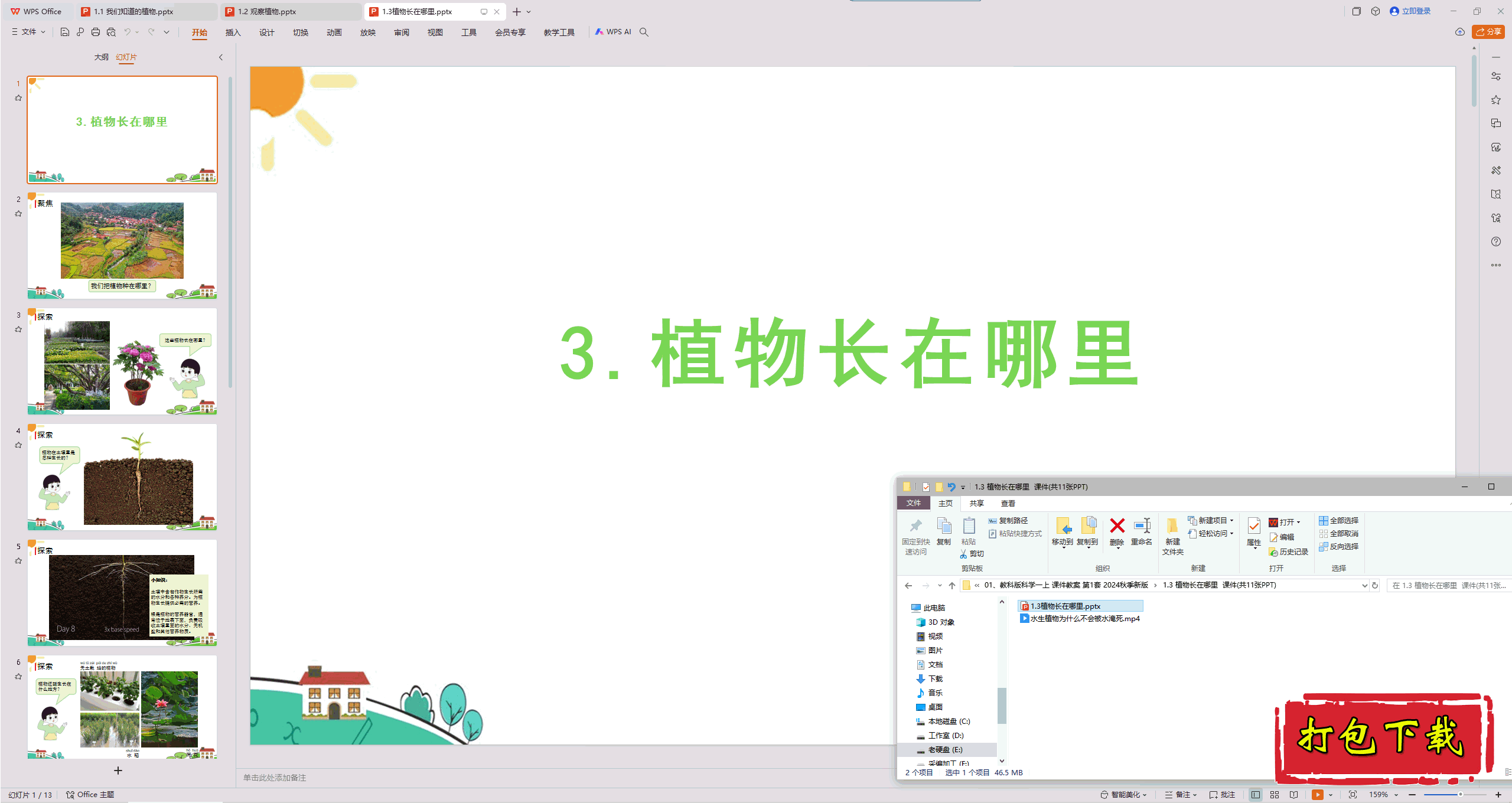Collapse the slide thumbnail panel
1512x803 pixels.
point(221,57)
